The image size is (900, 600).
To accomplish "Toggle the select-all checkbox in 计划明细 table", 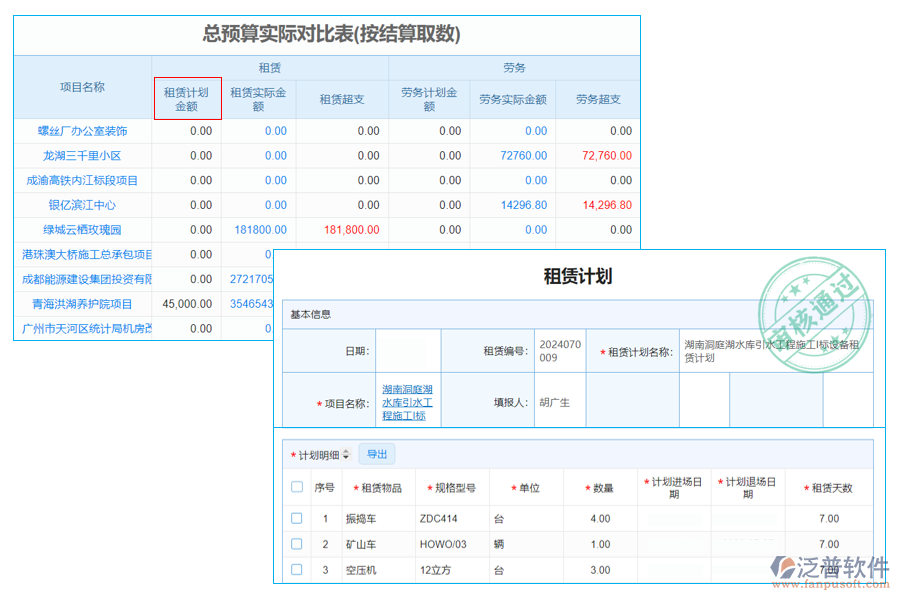I will coord(296,487).
